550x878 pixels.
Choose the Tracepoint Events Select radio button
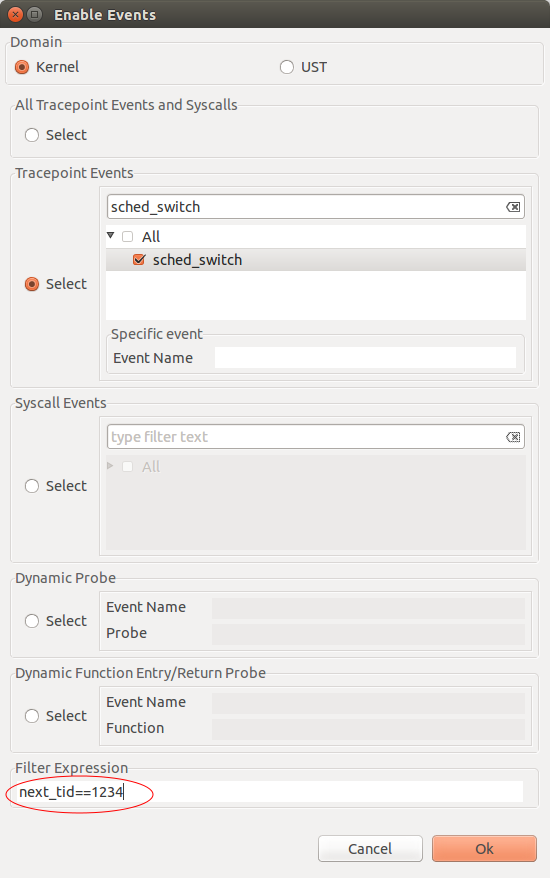(32, 284)
